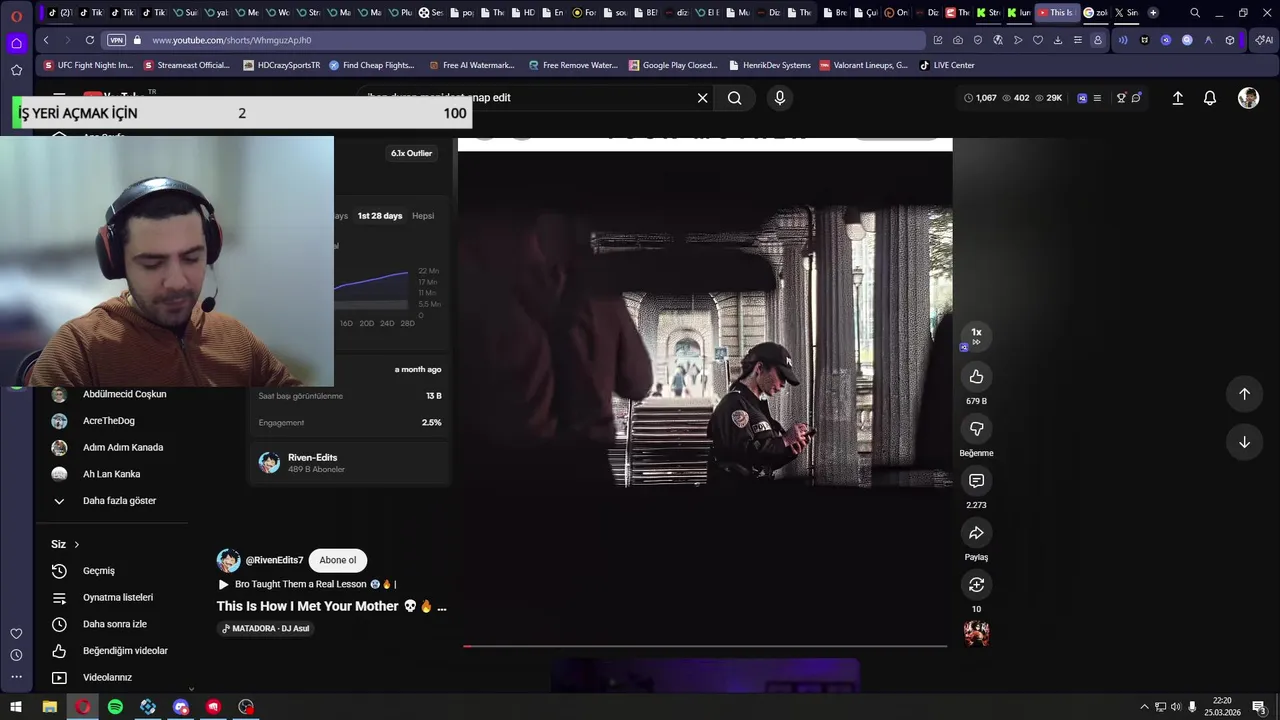The image size is (1280, 720).
Task: Toggle the VPN badge in address bar
Action: [116, 40]
